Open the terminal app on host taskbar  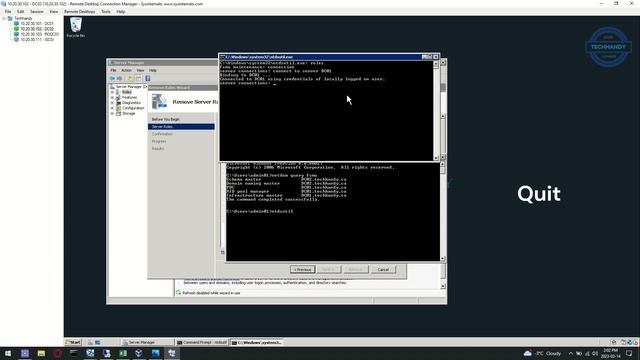[x=73, y=353]
